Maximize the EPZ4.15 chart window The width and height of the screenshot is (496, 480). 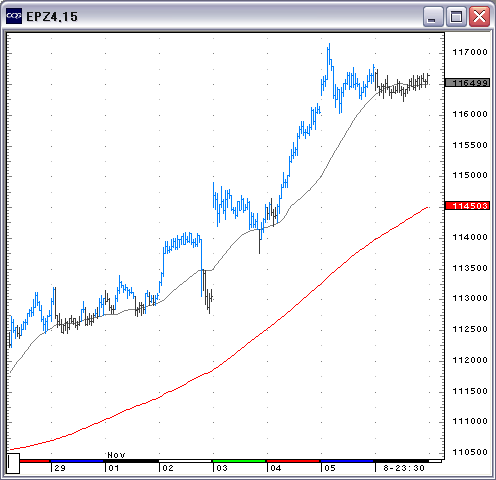[x=456, y=17]
